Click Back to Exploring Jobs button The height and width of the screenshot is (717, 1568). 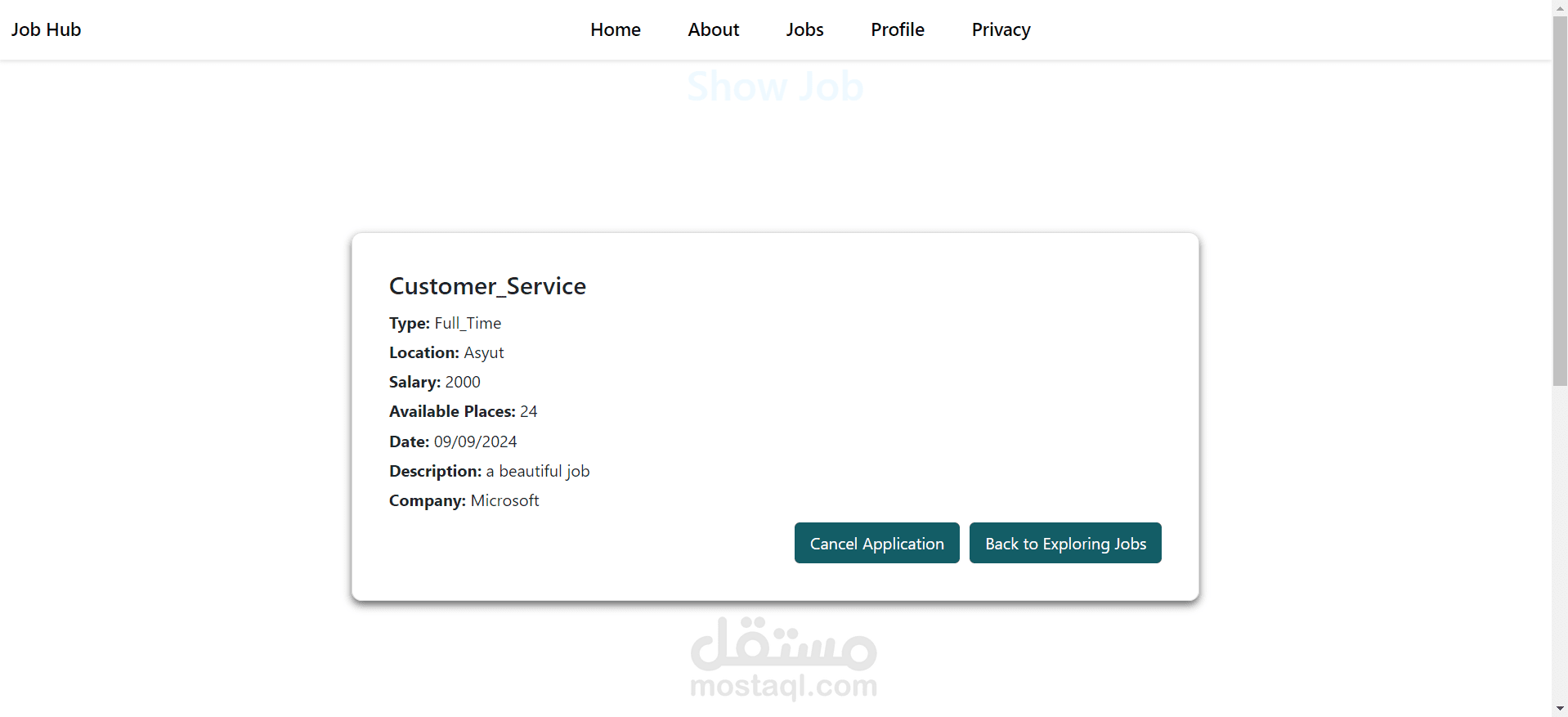(1065, 543)
